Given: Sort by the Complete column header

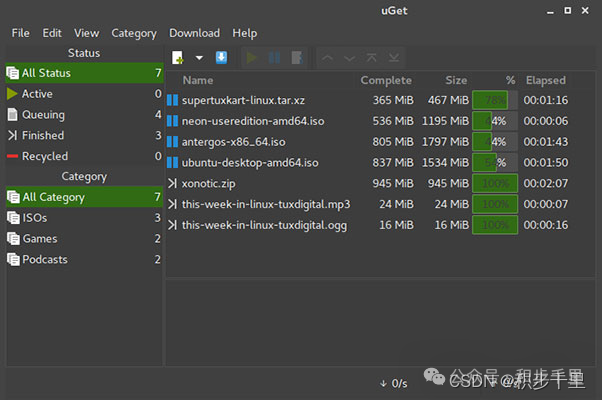Looking at the screenshot, I should pos(386,80).
